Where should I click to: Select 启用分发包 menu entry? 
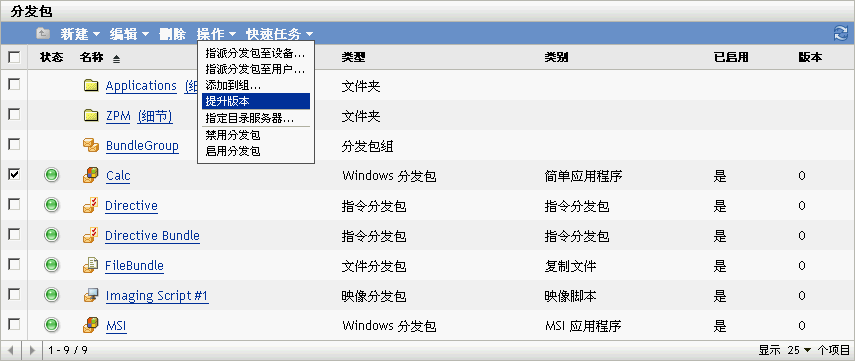click(x=256, y=151)
